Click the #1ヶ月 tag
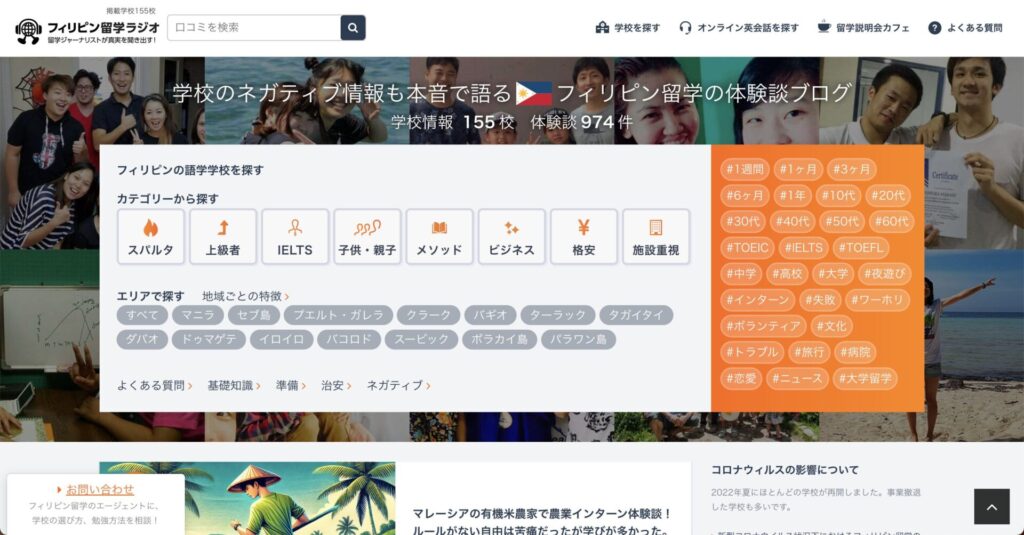 click(x=798, y=169)
